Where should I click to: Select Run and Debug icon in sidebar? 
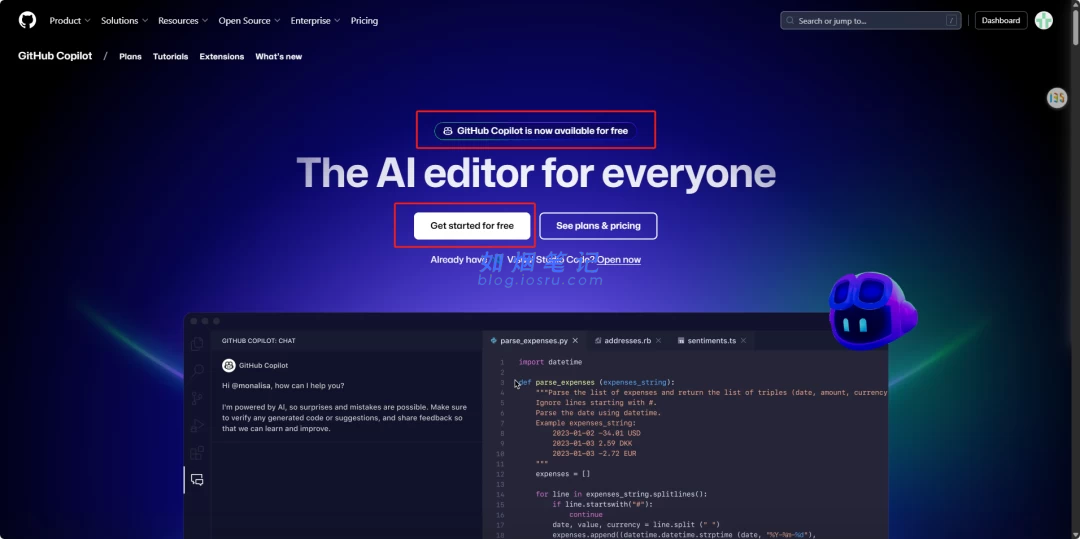coord(197,425)
